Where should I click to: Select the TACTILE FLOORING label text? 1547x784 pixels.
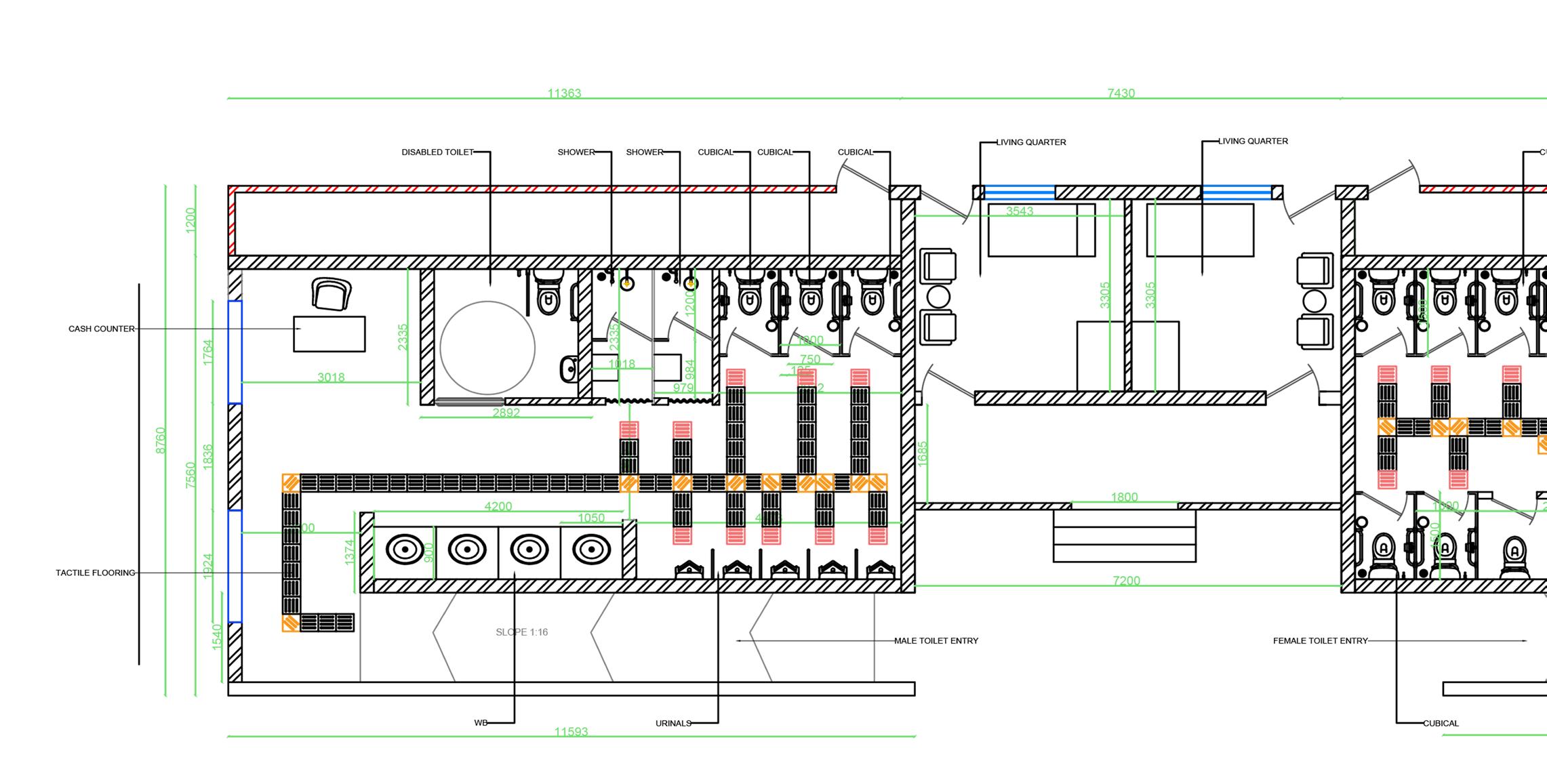pyautogui.click(x=96, y=573)
